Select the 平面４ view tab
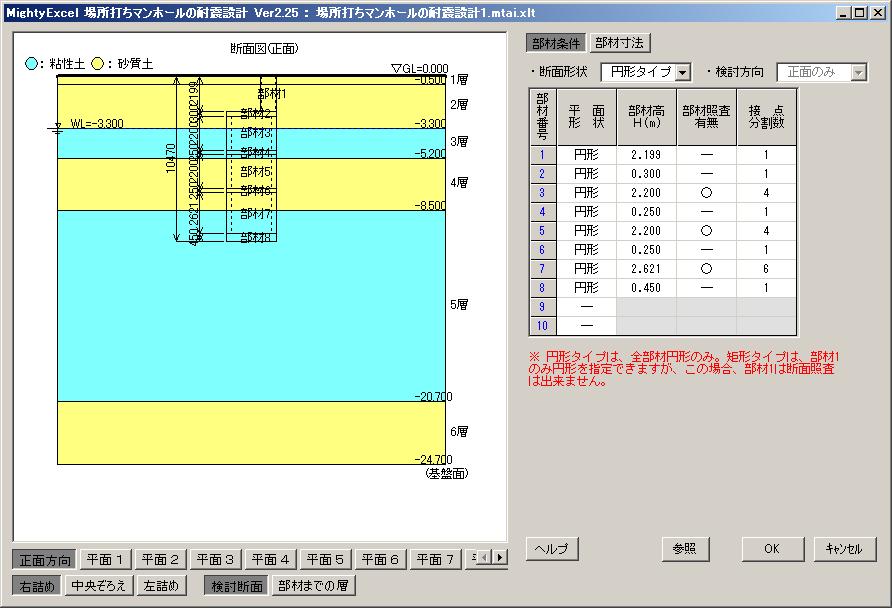Image resolution: width=892 pixels, height=608 pixels. tap(271, 560)
